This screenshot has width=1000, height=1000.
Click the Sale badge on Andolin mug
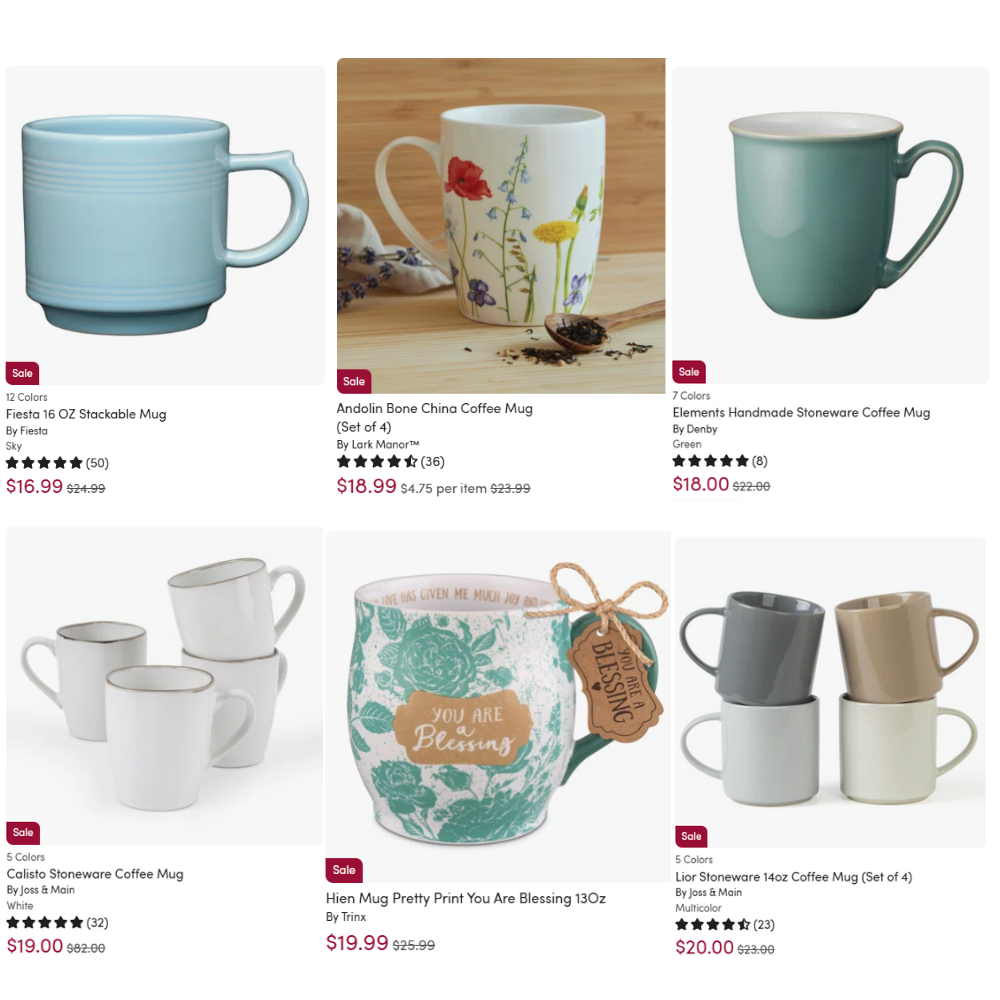(354, 381)
